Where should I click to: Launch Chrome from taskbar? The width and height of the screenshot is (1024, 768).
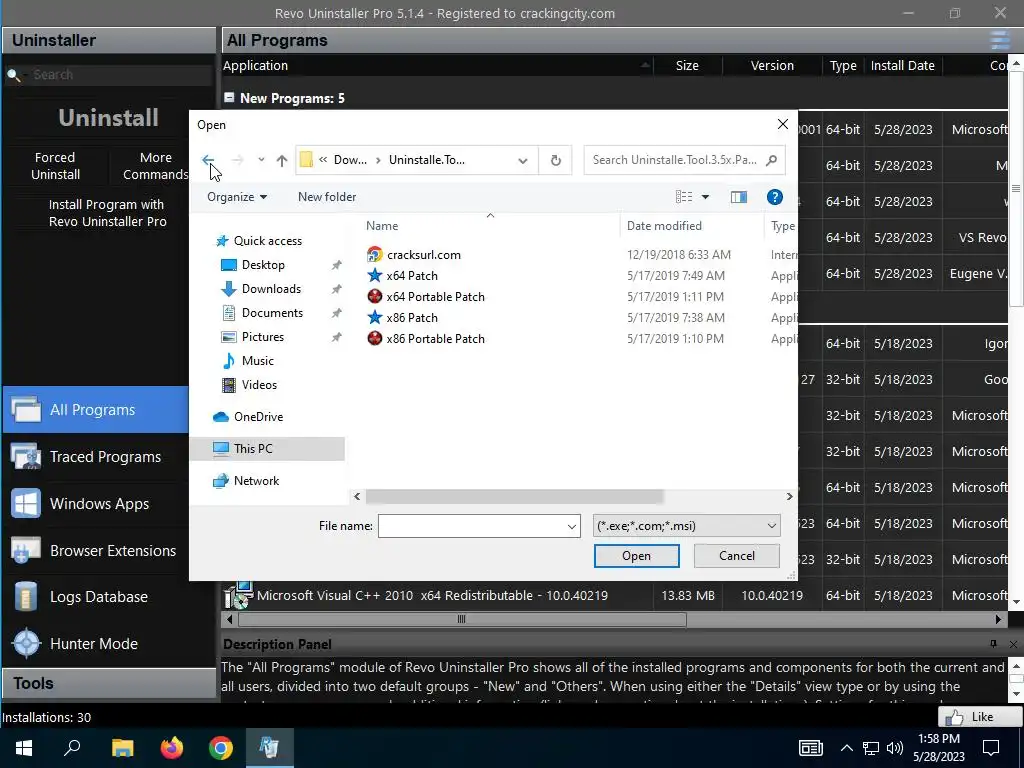click(221, 748)
